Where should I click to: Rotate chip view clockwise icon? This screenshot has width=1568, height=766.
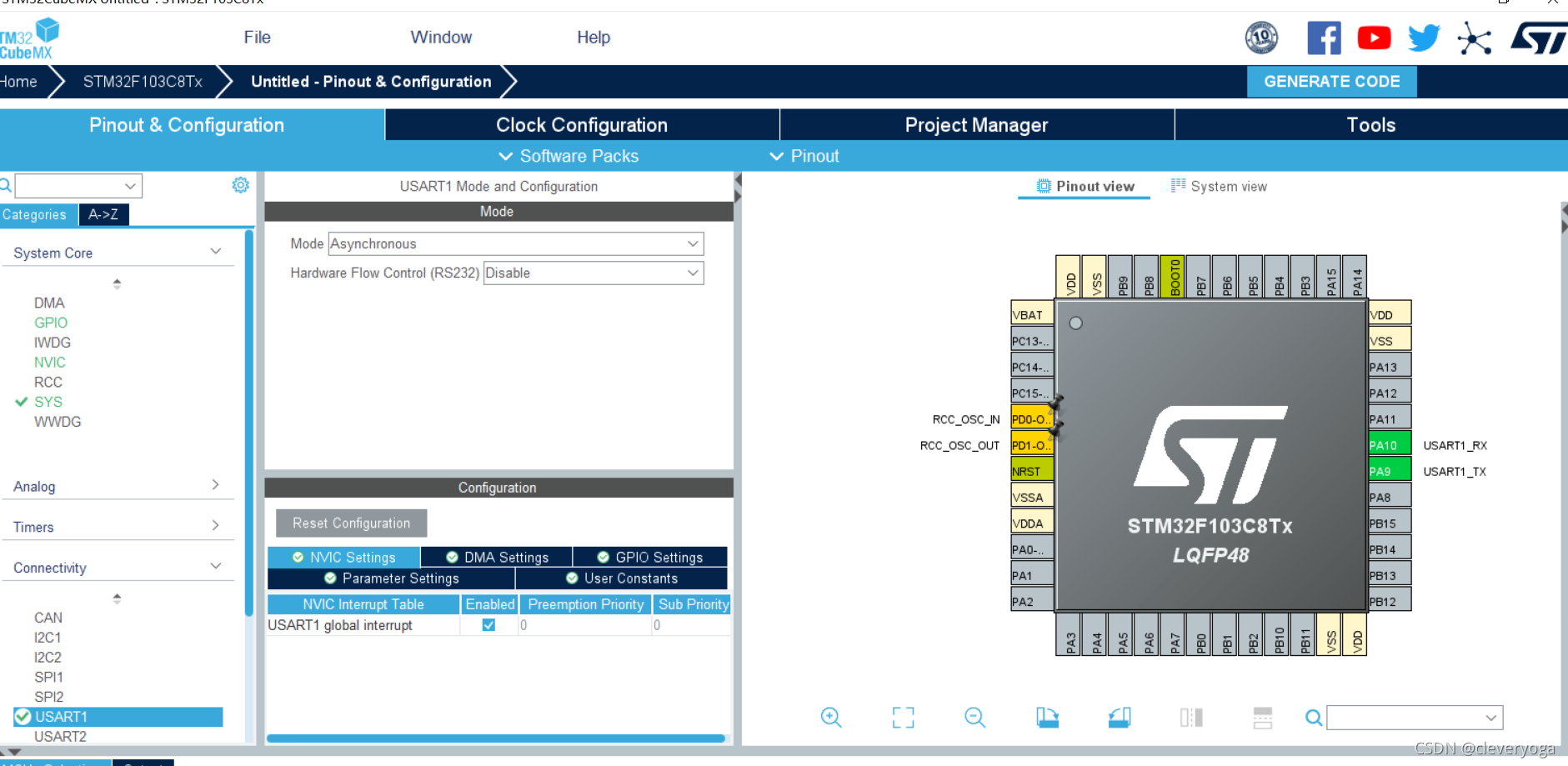(x=1047, y=717)
